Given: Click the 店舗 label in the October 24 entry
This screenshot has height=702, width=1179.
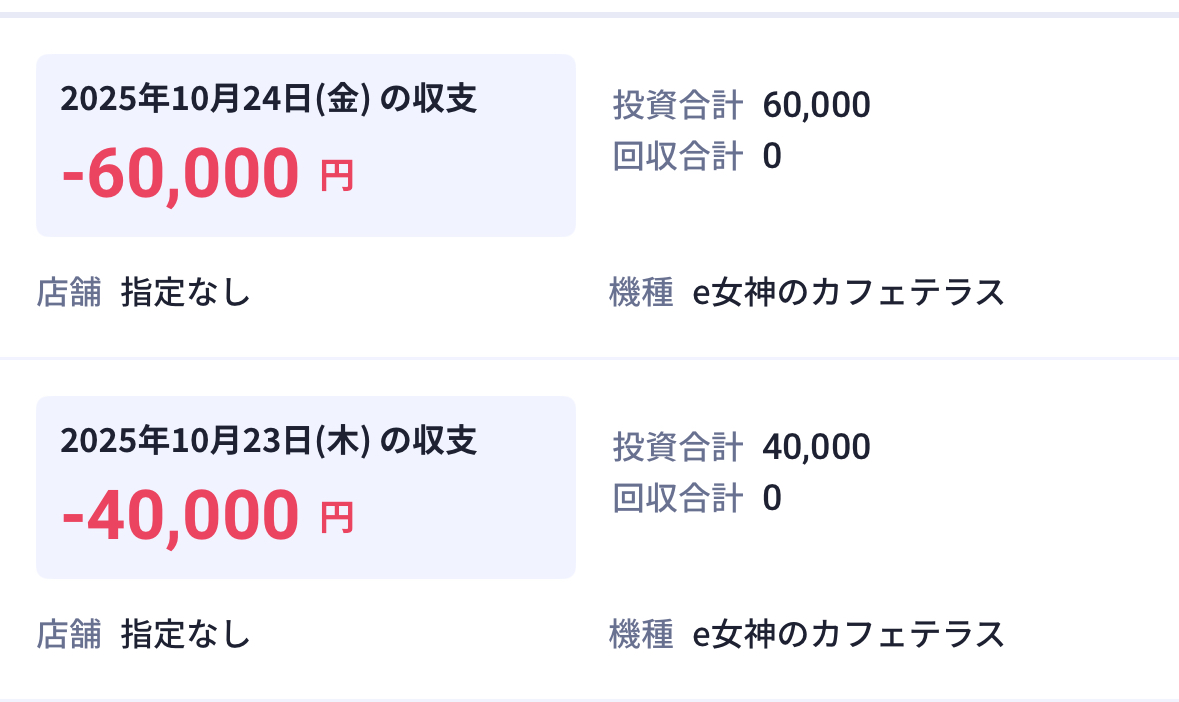Looking at the screenshot, I should point(69,293).
